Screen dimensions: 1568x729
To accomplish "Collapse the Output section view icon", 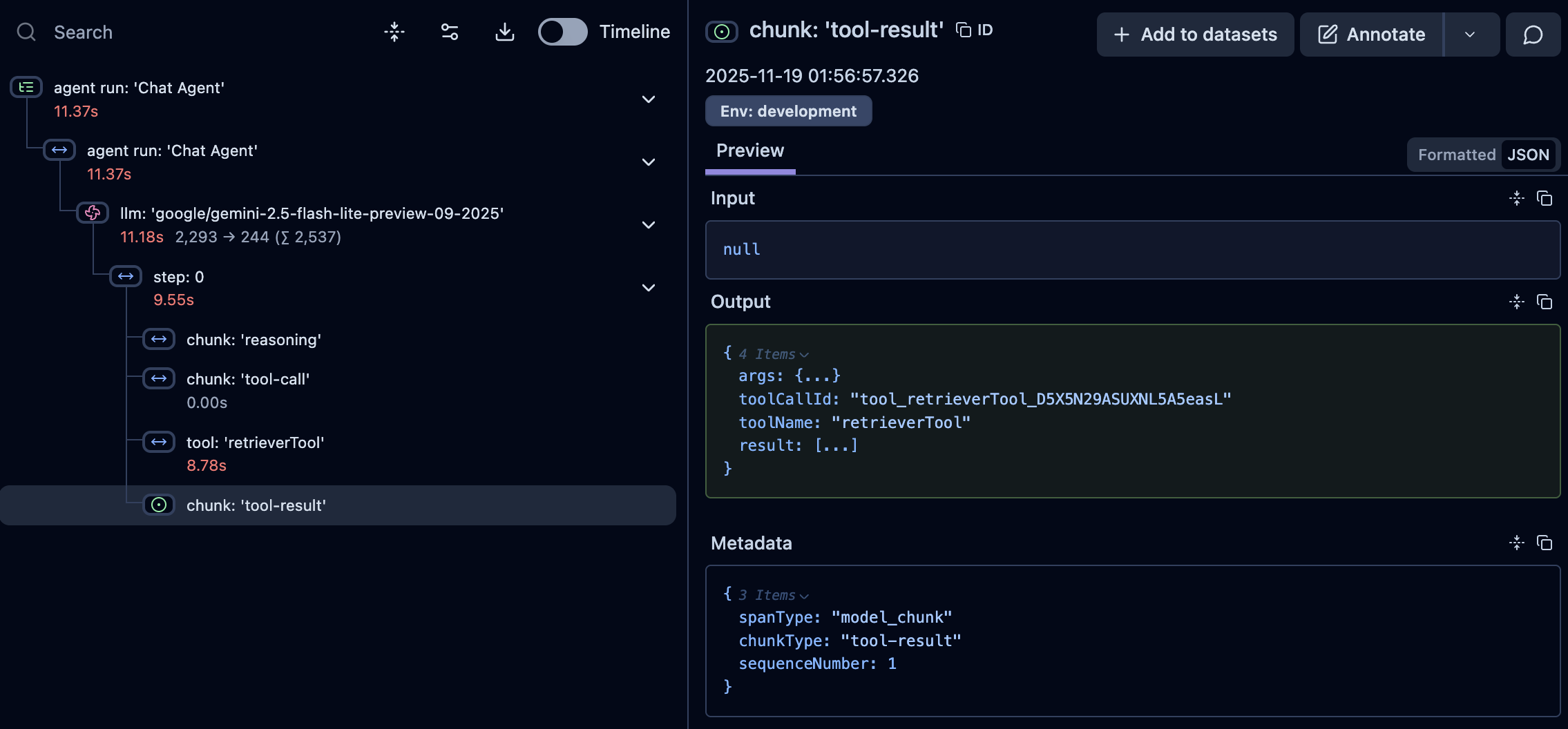I will pyautogui.click(x=1517, y=302).
